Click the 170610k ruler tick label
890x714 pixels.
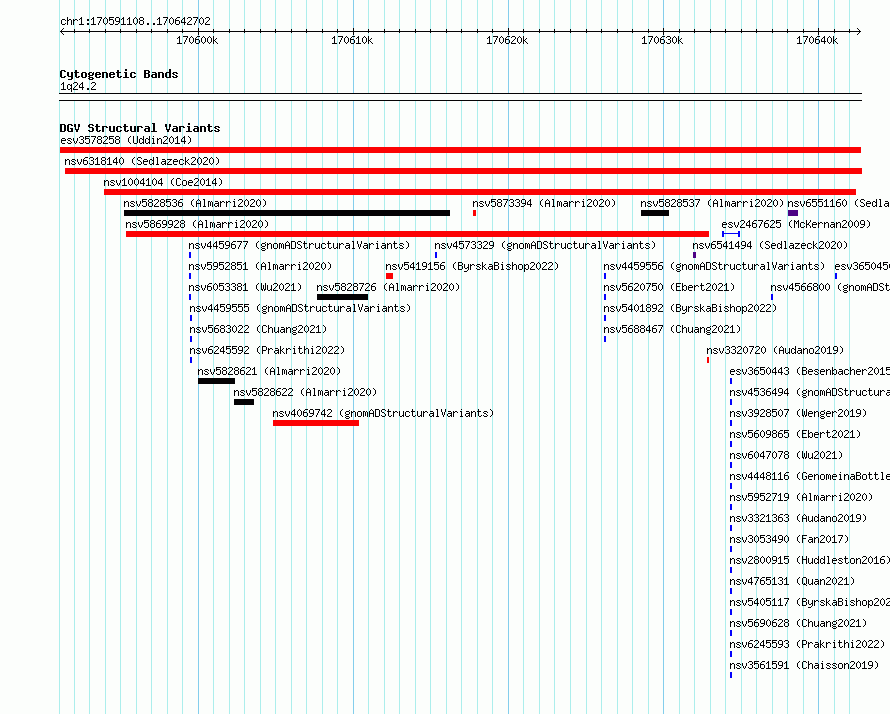coord(352,40)
